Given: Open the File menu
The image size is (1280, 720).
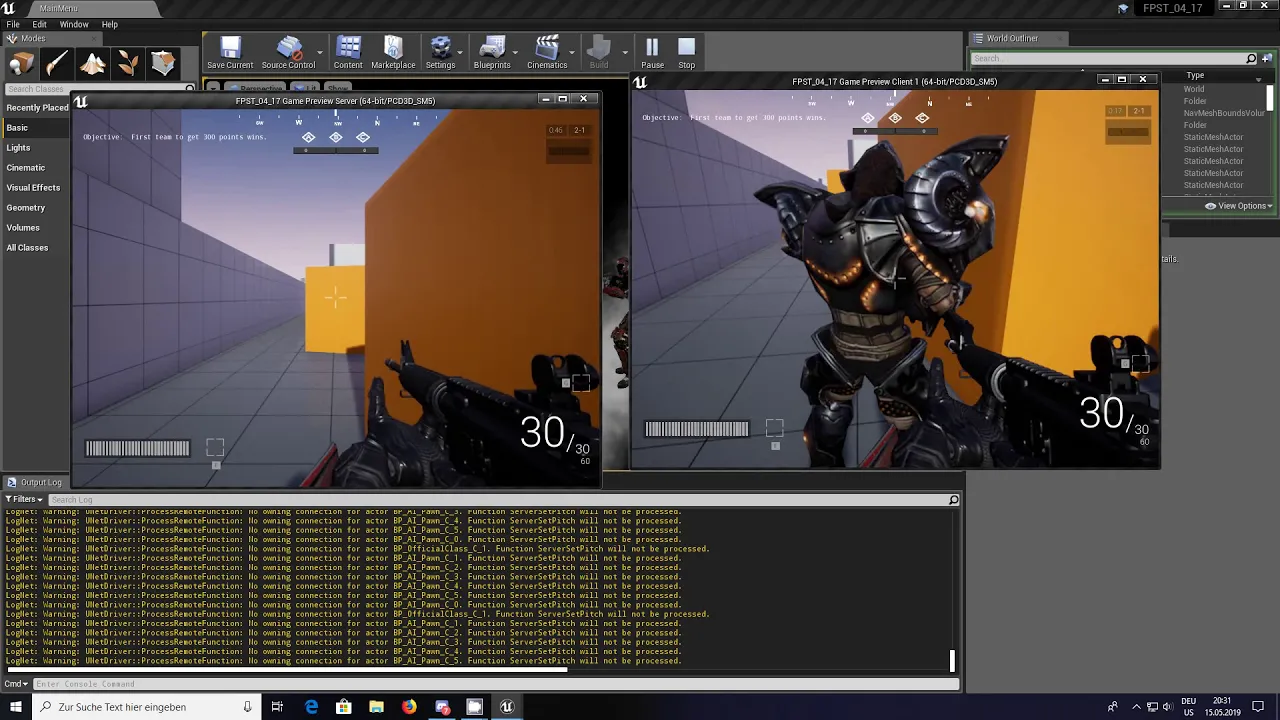Looking at the screenshot, I should coord(13,24).
